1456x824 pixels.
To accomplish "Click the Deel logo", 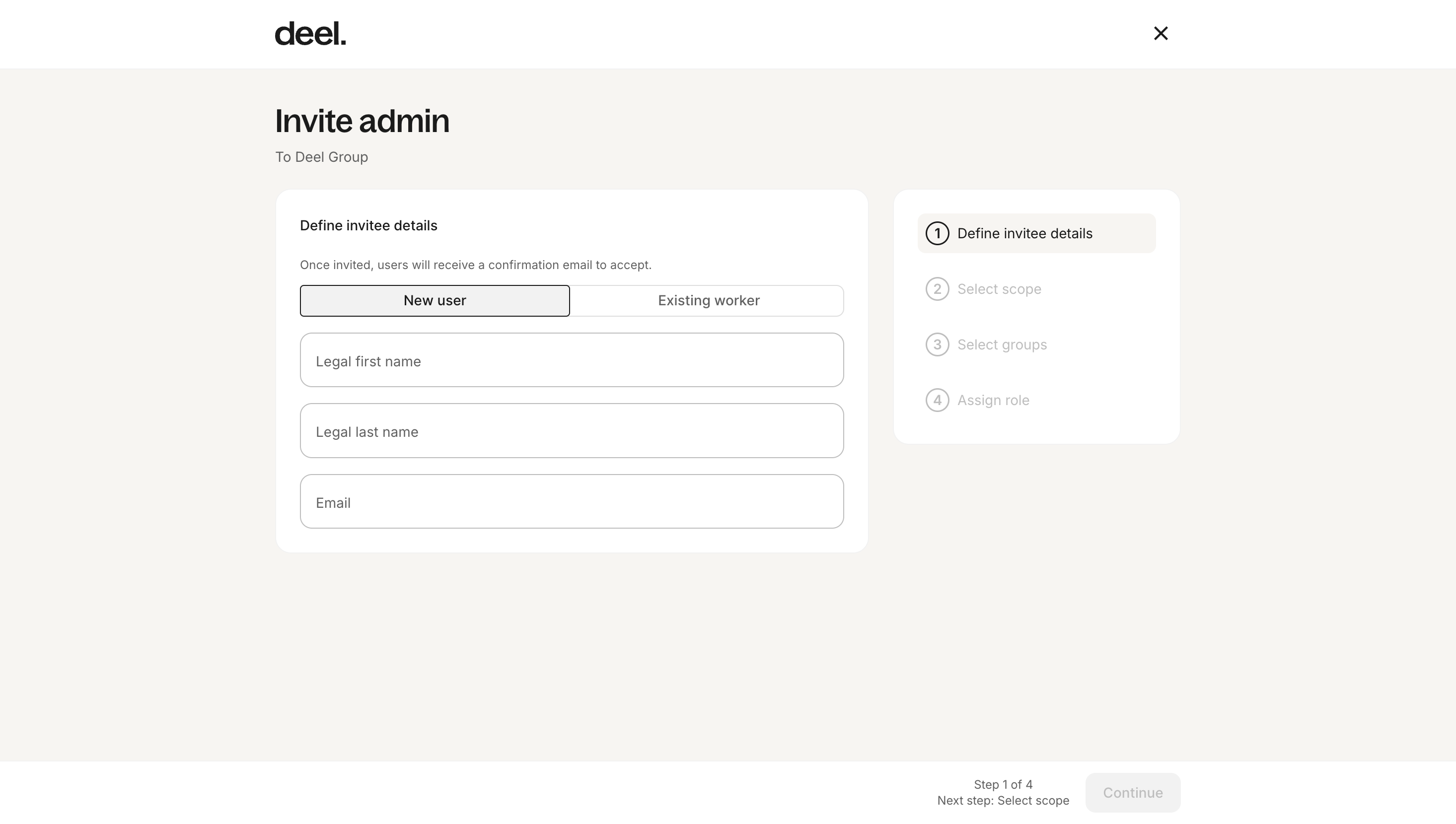I will (x=310, y=34).
